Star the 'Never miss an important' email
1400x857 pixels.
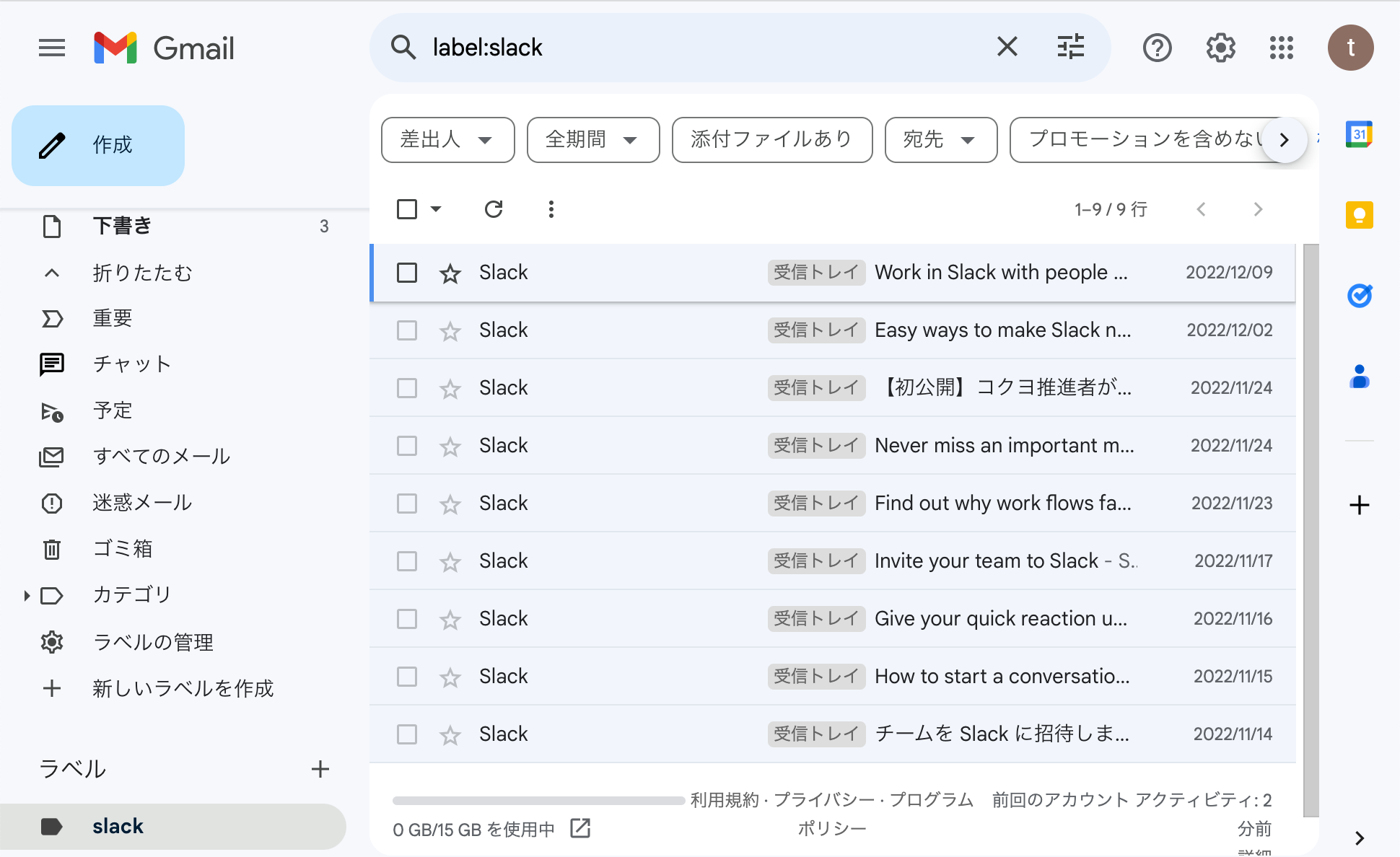(x=450, y=447)
